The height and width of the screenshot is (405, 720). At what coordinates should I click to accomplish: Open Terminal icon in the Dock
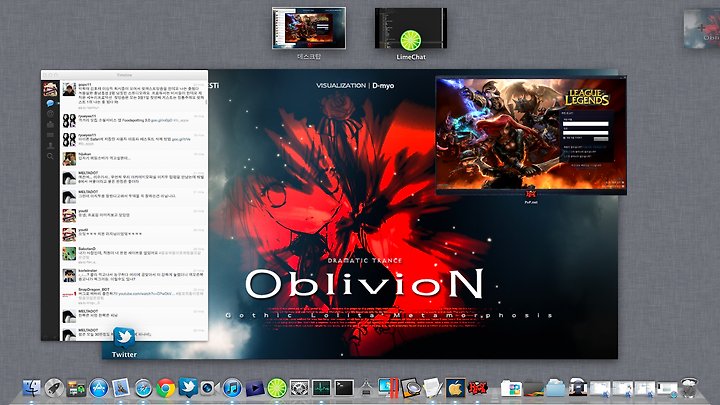pyautogui.click(x=344, y=388)
